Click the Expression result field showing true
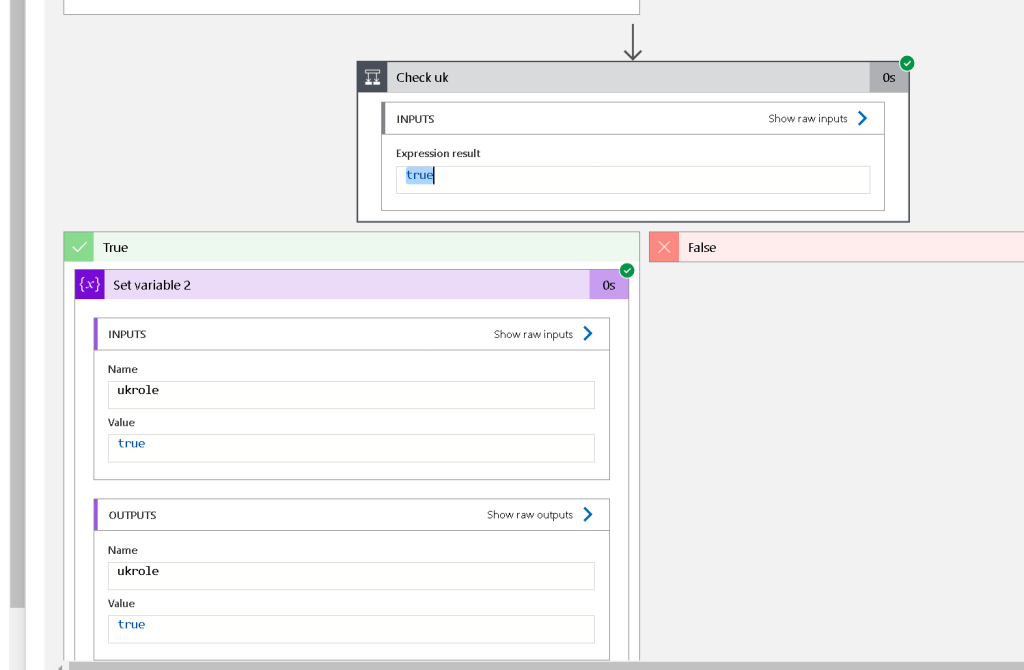The height and width of the screenshot is (670, 1024). (x=633, y=180)
